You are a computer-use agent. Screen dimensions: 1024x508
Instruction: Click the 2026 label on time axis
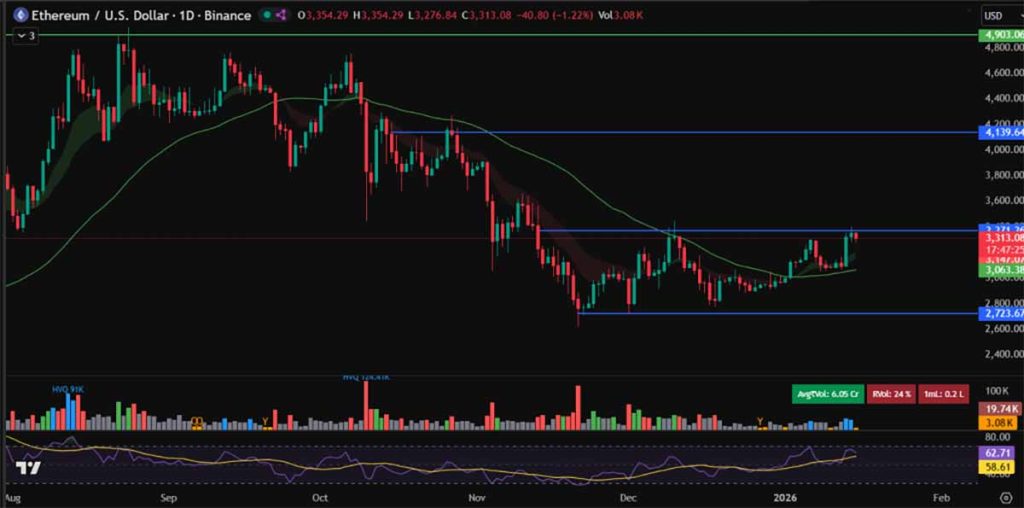[x=784, y=497]
